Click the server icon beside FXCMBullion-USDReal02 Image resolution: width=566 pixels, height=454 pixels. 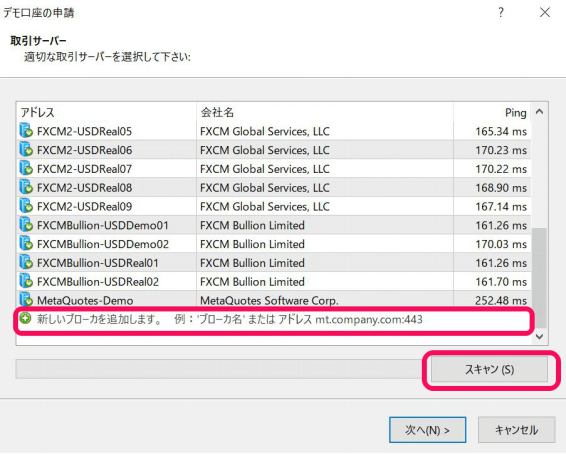click(26, 281)
